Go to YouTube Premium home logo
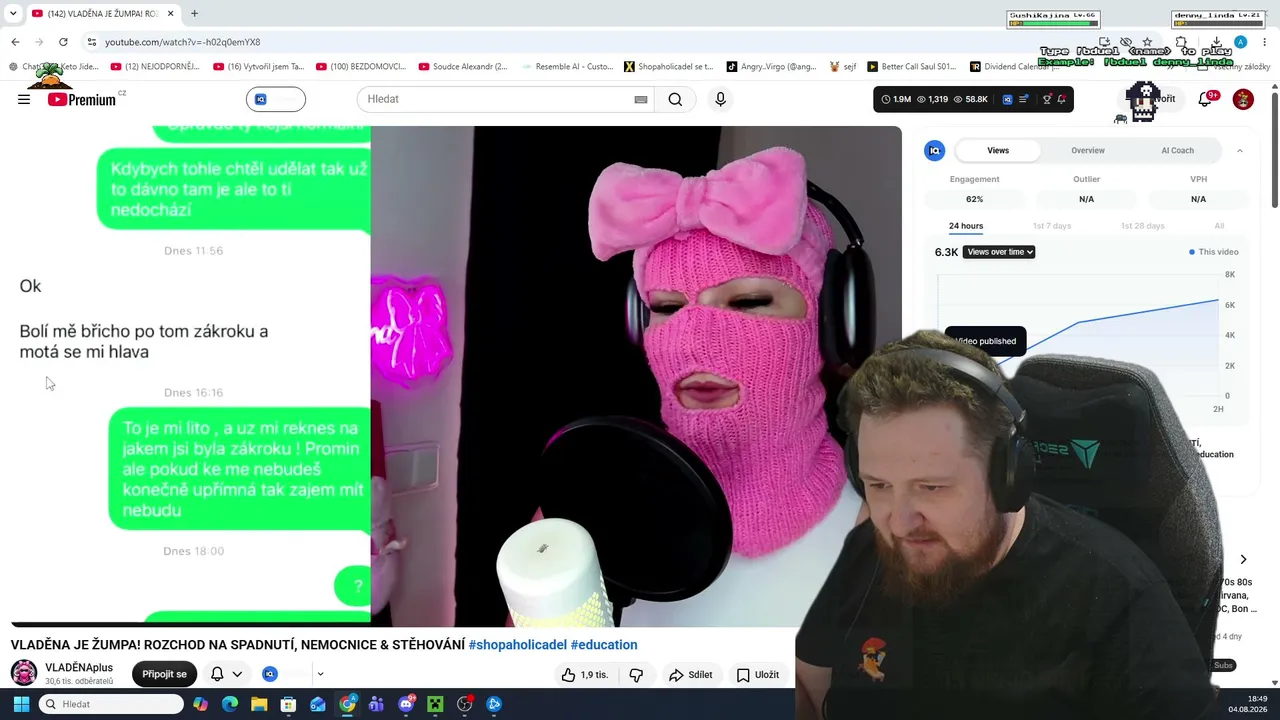 point(82,99)
